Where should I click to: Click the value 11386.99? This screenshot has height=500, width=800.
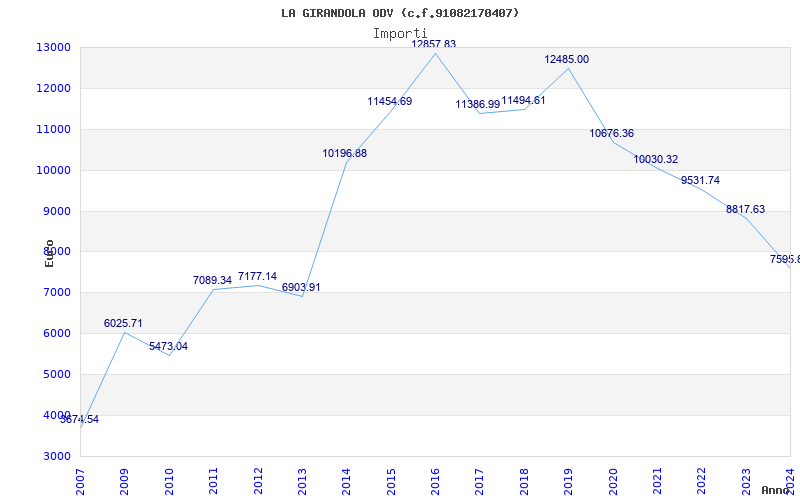(478, 105)
